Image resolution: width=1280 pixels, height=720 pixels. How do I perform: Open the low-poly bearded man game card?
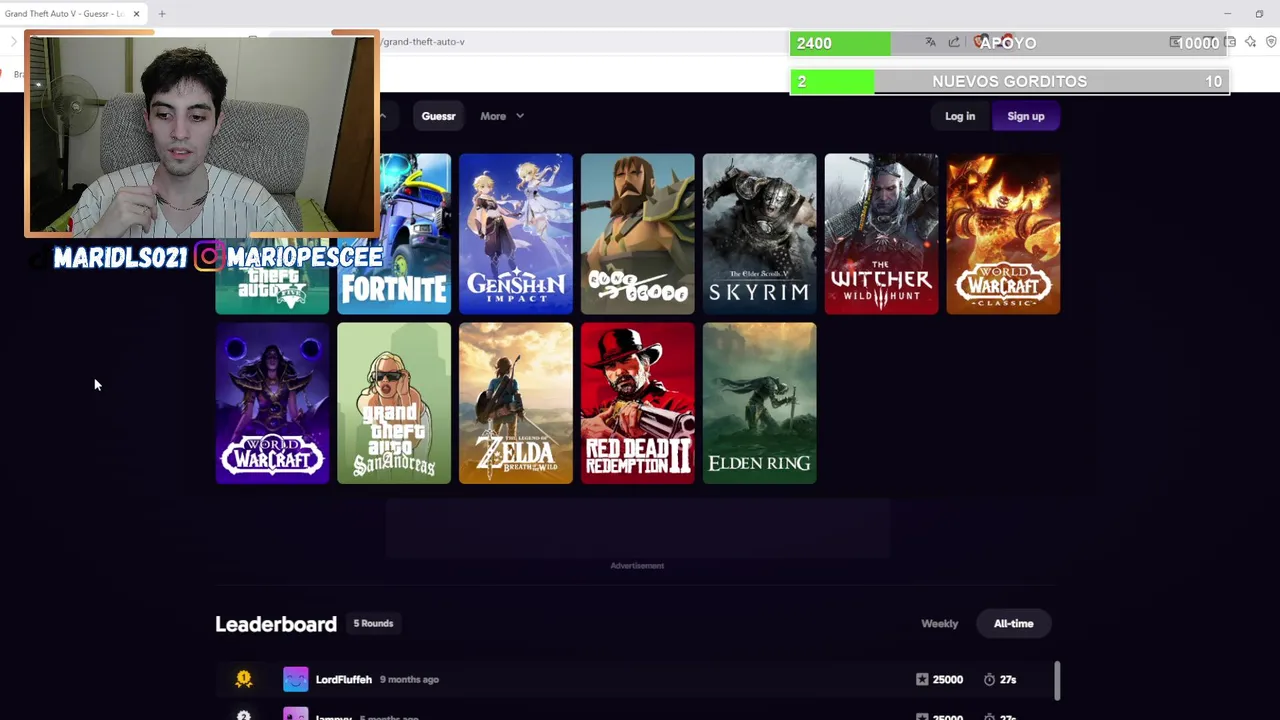[638, 234]
